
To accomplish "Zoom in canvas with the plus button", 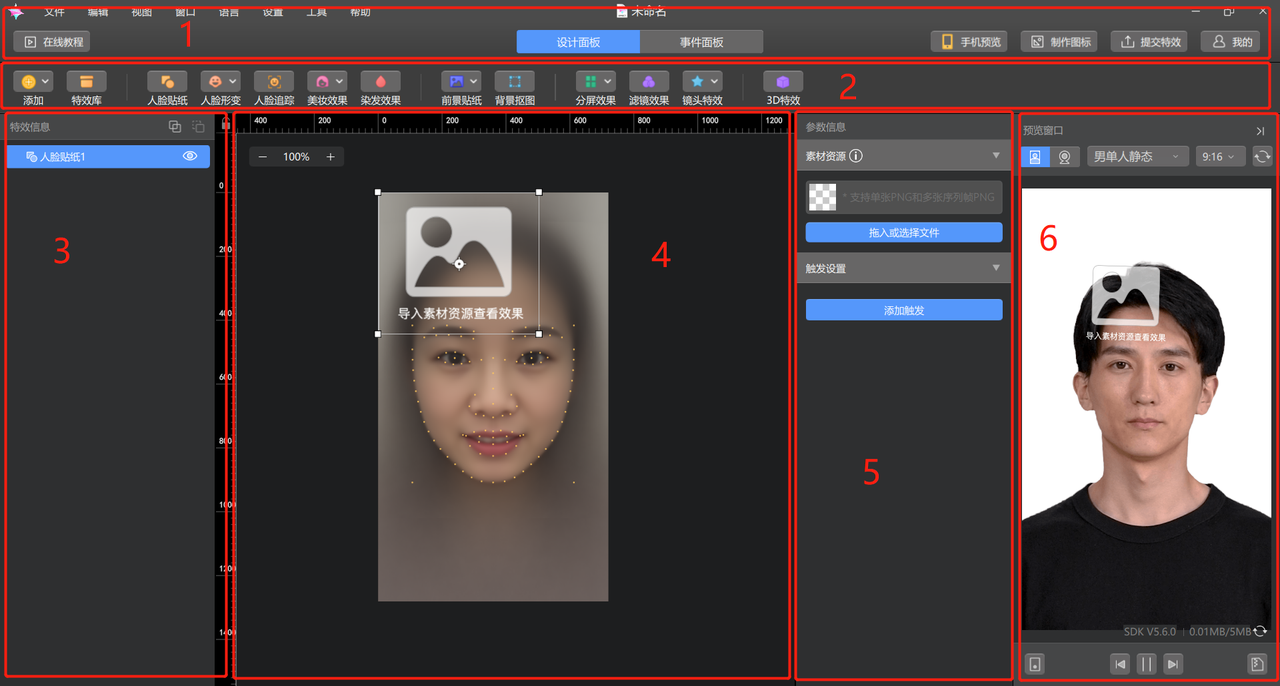I will [330, 157].
